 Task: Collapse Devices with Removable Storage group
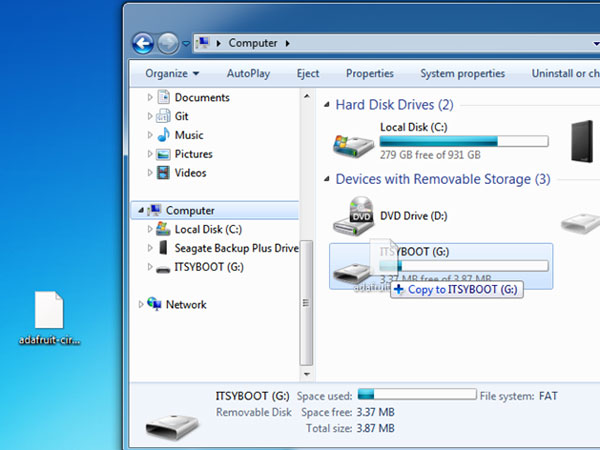[326, 180]
